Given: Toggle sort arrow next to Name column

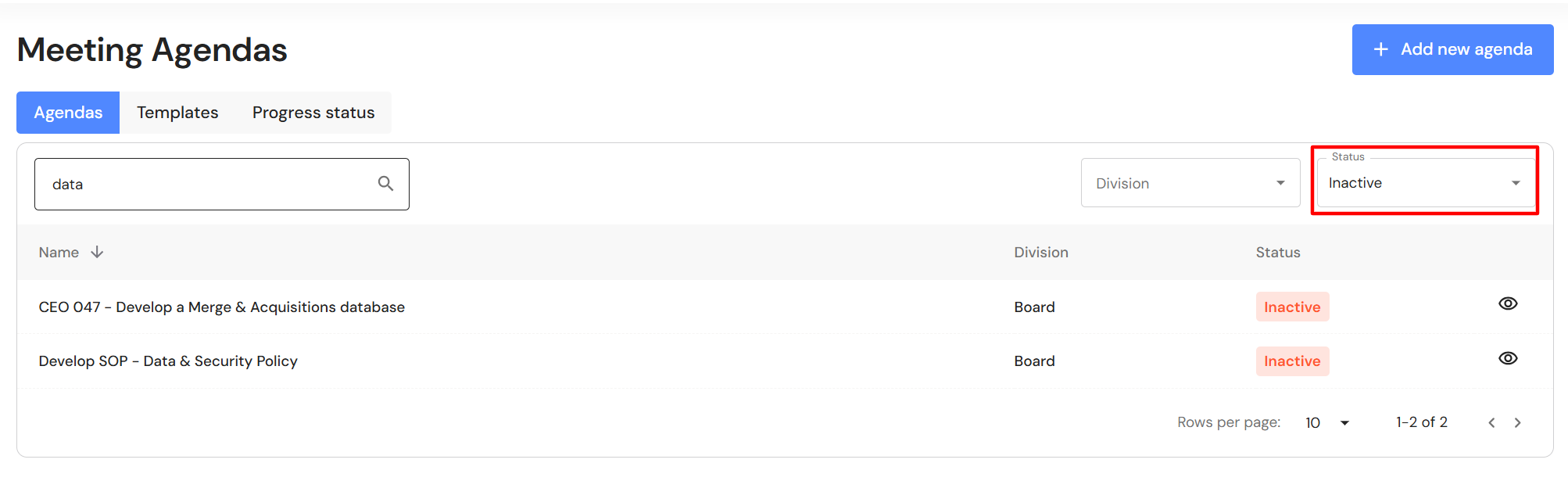Looking at the screenshot, I should tap(97, 252).
